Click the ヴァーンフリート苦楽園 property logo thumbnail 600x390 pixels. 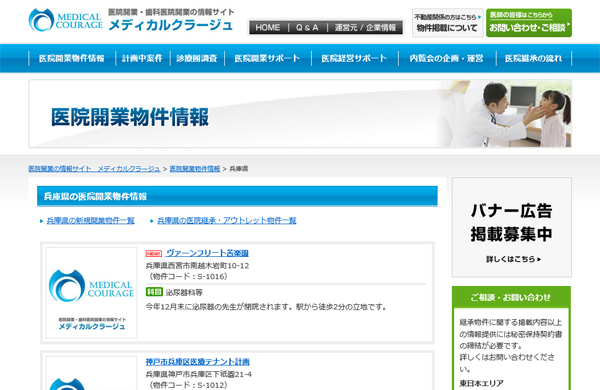[x=91, y=293]
